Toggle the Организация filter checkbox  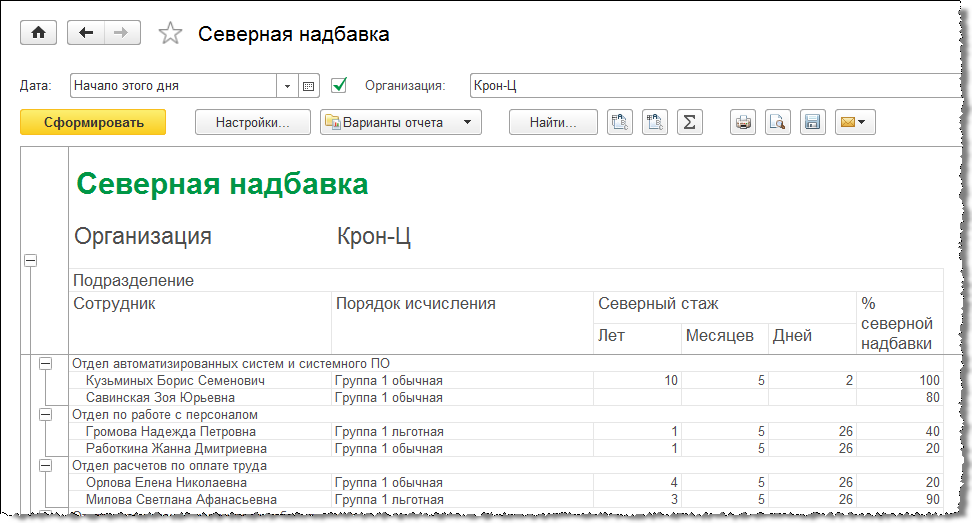pos(339,85)
